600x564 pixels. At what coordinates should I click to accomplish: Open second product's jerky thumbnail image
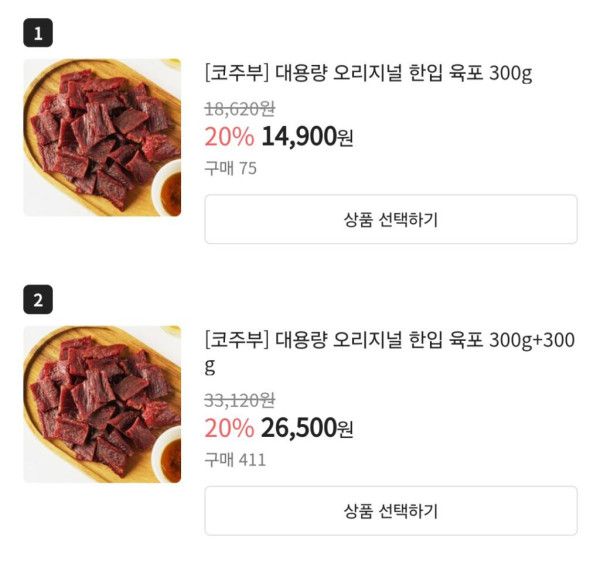[102, 404]
